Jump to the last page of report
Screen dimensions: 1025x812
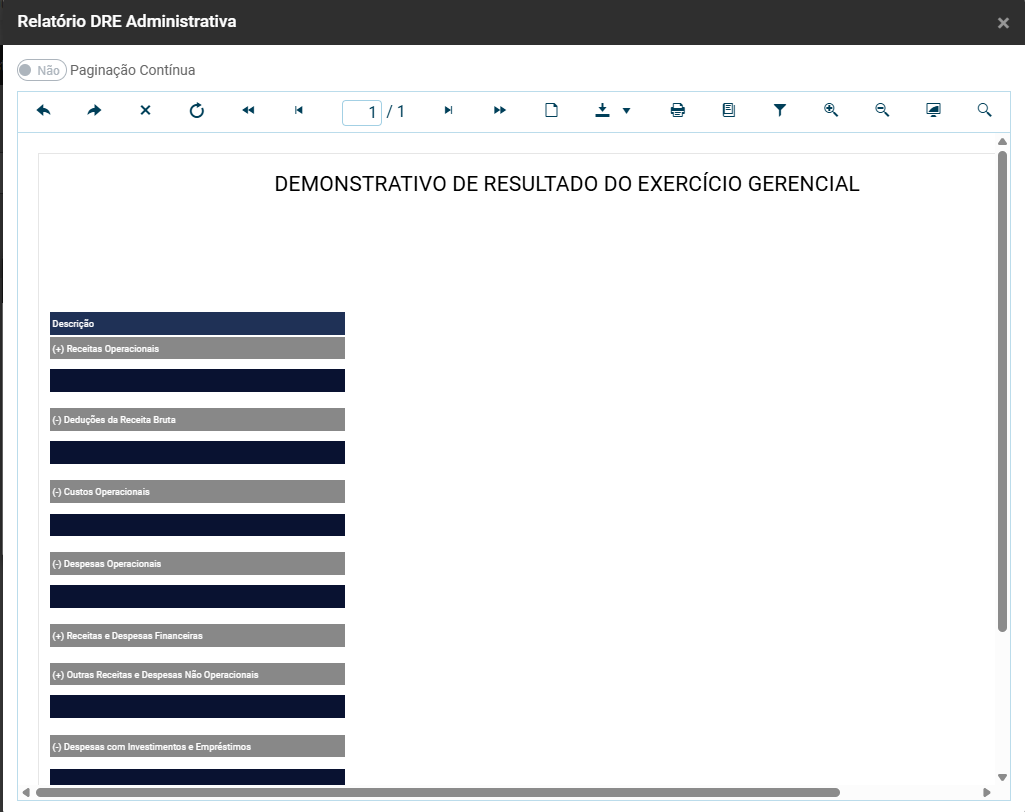pyautogui.click(x=500, y=110)
